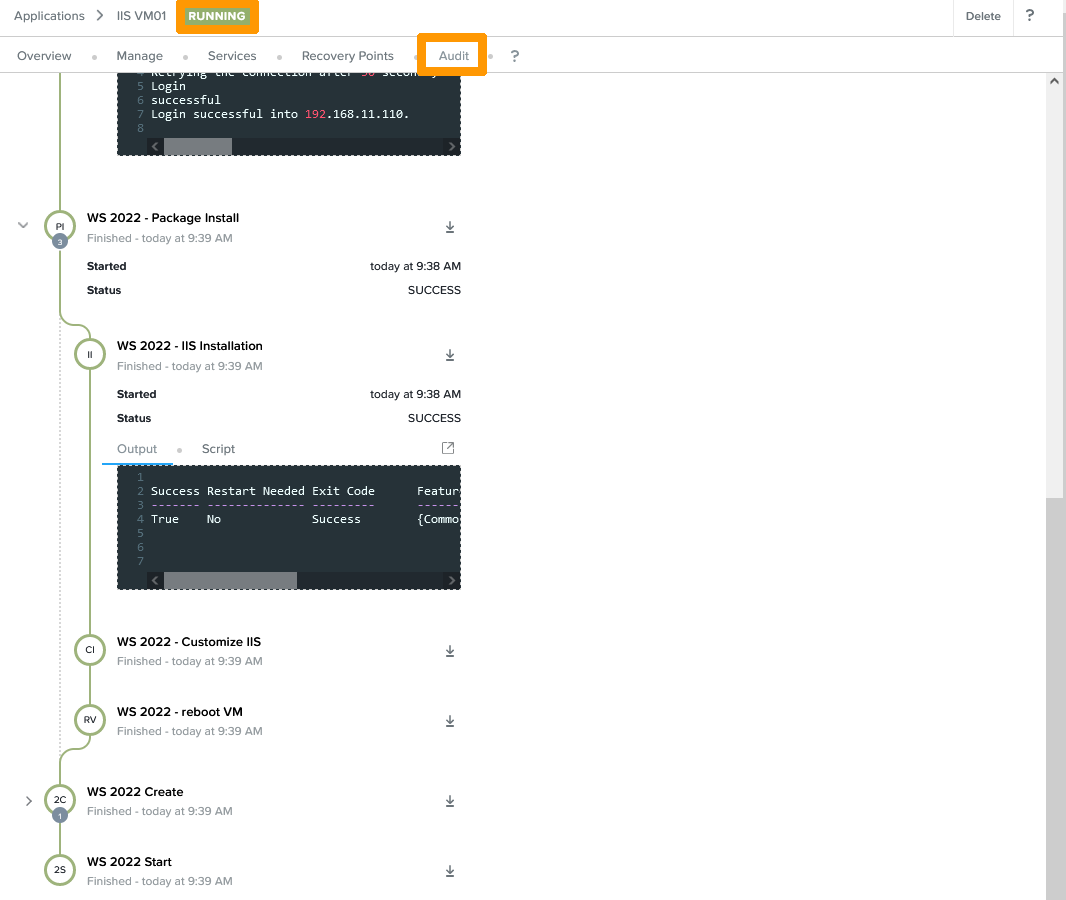Open IIS Installation output in pop-out window
The image size is (1066, 900).
[x=448, y=448]
